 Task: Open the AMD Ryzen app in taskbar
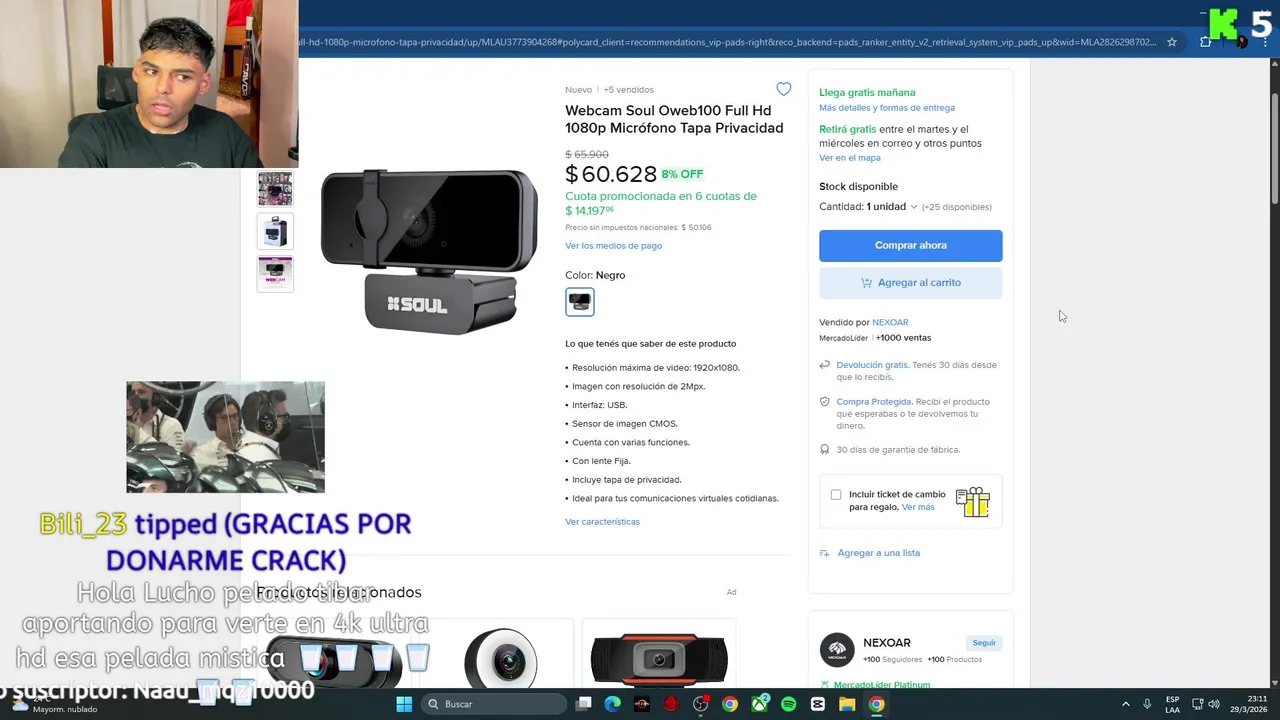(x=642, y=704)
